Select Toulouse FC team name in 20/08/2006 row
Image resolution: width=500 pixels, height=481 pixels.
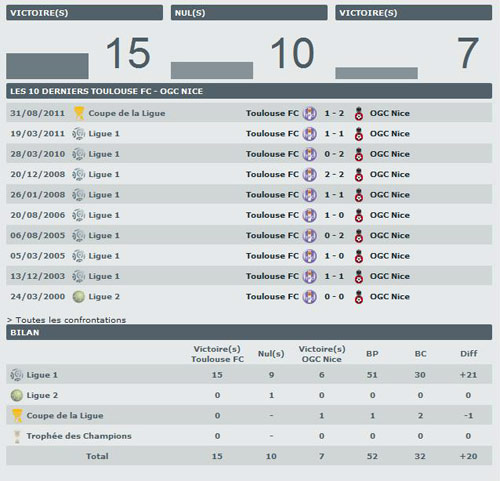272,215
